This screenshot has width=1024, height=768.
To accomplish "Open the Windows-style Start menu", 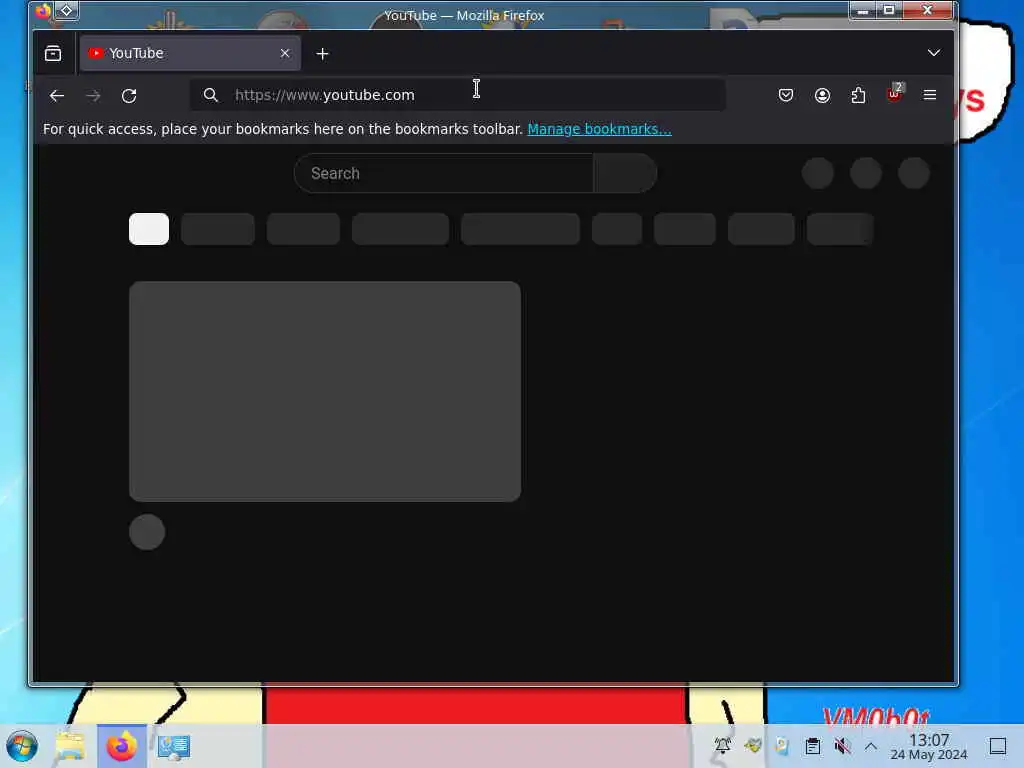I will pos(22,746).
